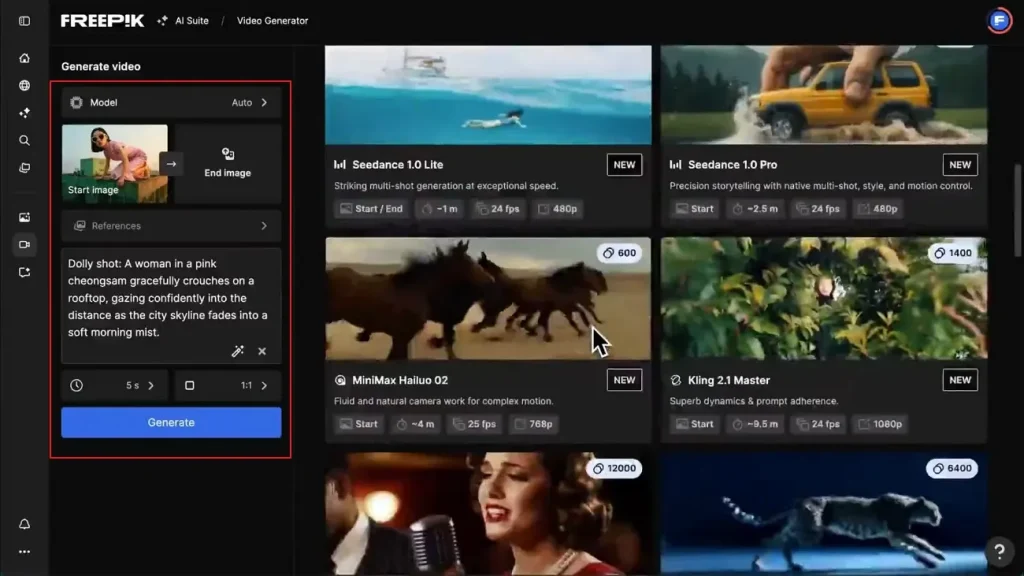Click ~4 m tag on MiniMax Hailuo
The width and height of the screenshot is (1024, 576).
pyautogui.click(x=415, y=424)
